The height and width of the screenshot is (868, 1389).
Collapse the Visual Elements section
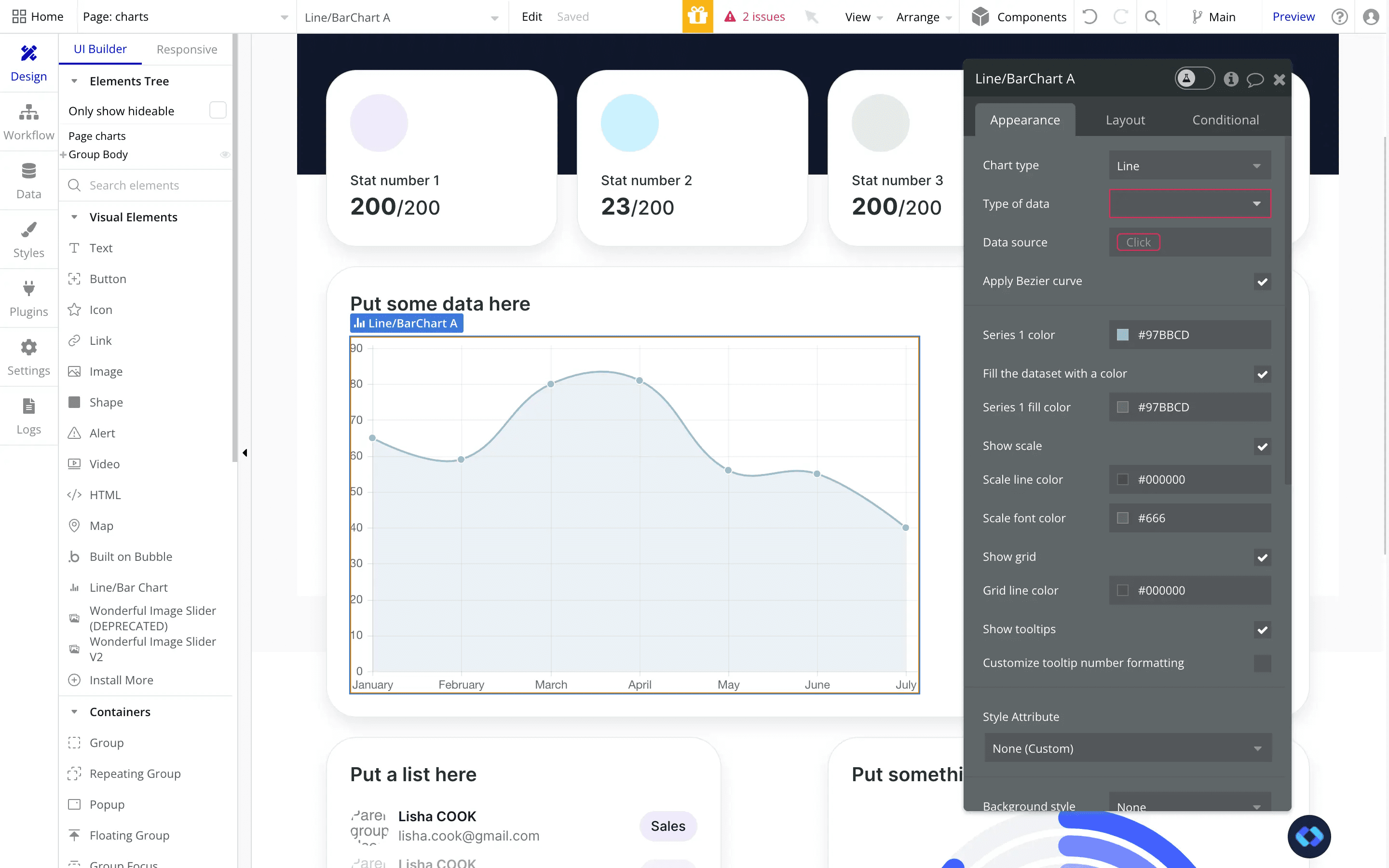75,217
